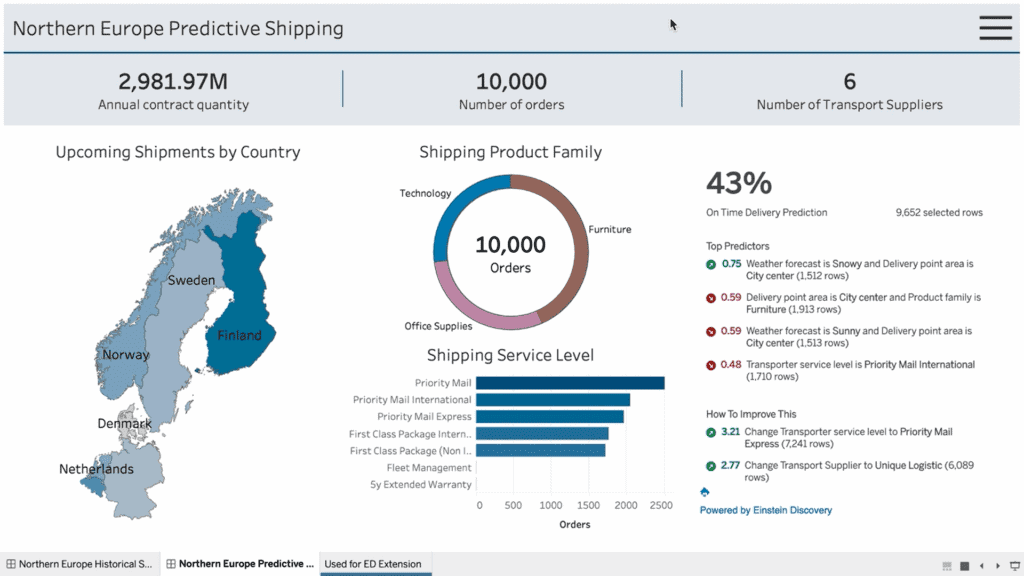Click the red arrow beside the 0.48 predictor
Screen dimensions: 1024x576
click(x=711, y=365)
